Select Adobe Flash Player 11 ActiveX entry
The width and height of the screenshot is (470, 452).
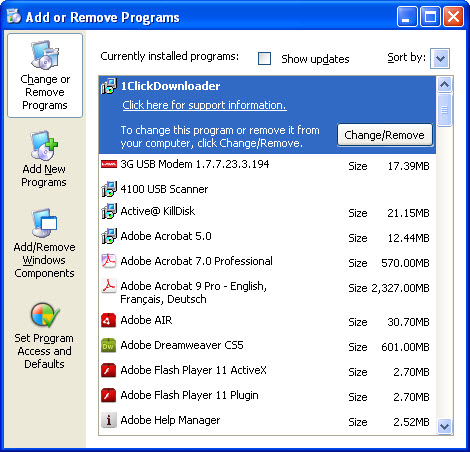pos(267,371)
